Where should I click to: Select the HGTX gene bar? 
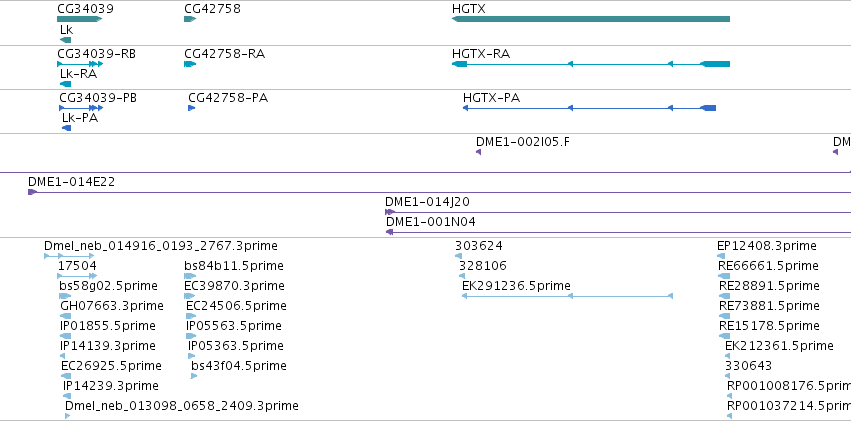pyautogui.click(x=590, y=19)
